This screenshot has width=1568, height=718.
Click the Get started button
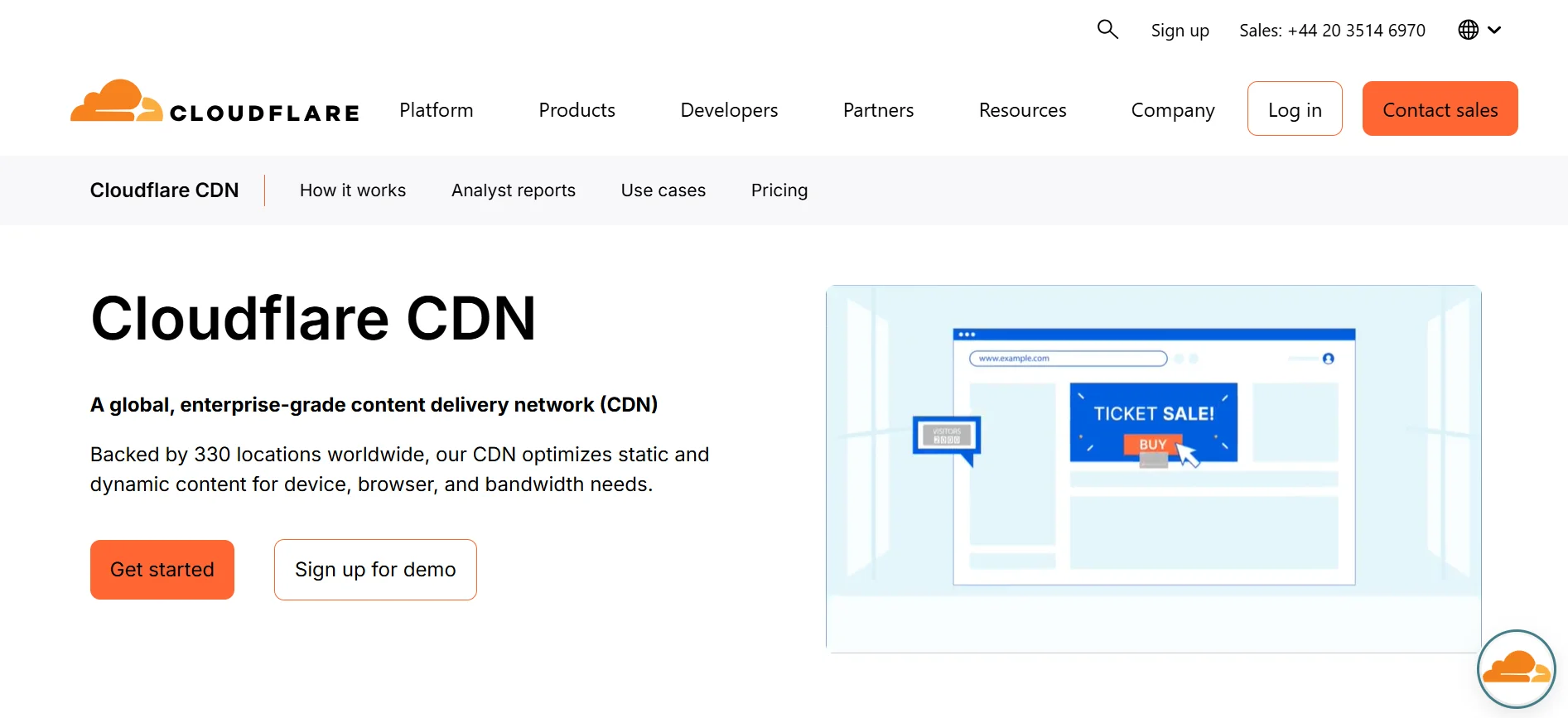162,570
